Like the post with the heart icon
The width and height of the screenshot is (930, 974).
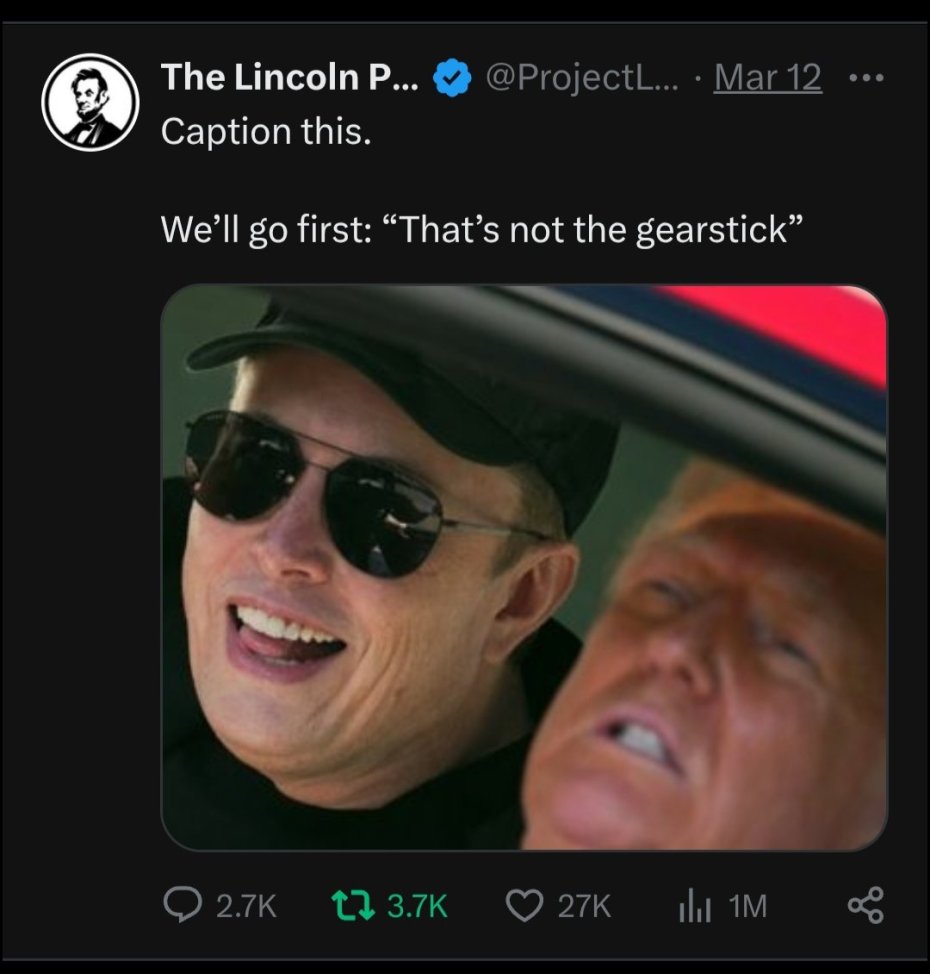[523, 906]
